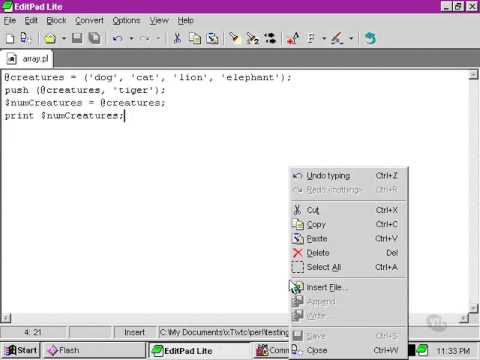Expand the Open folder dropdown arrow
Image resolution: width=480 pixels, height=360 pixels.
coord(64,39)
